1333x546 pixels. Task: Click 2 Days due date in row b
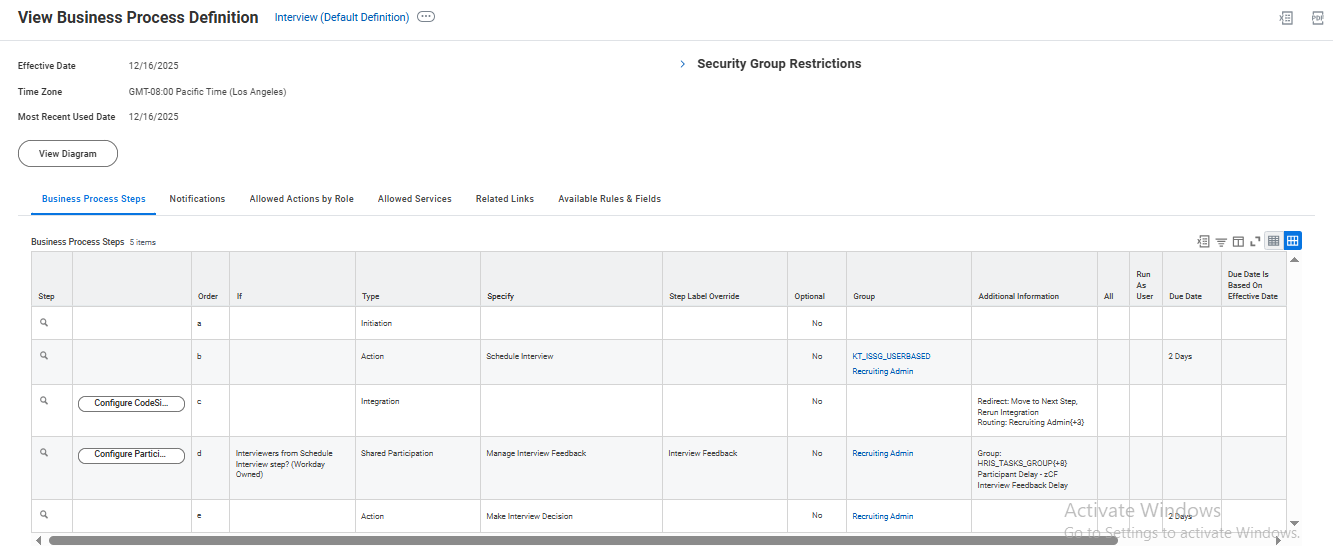point(1180,356)
